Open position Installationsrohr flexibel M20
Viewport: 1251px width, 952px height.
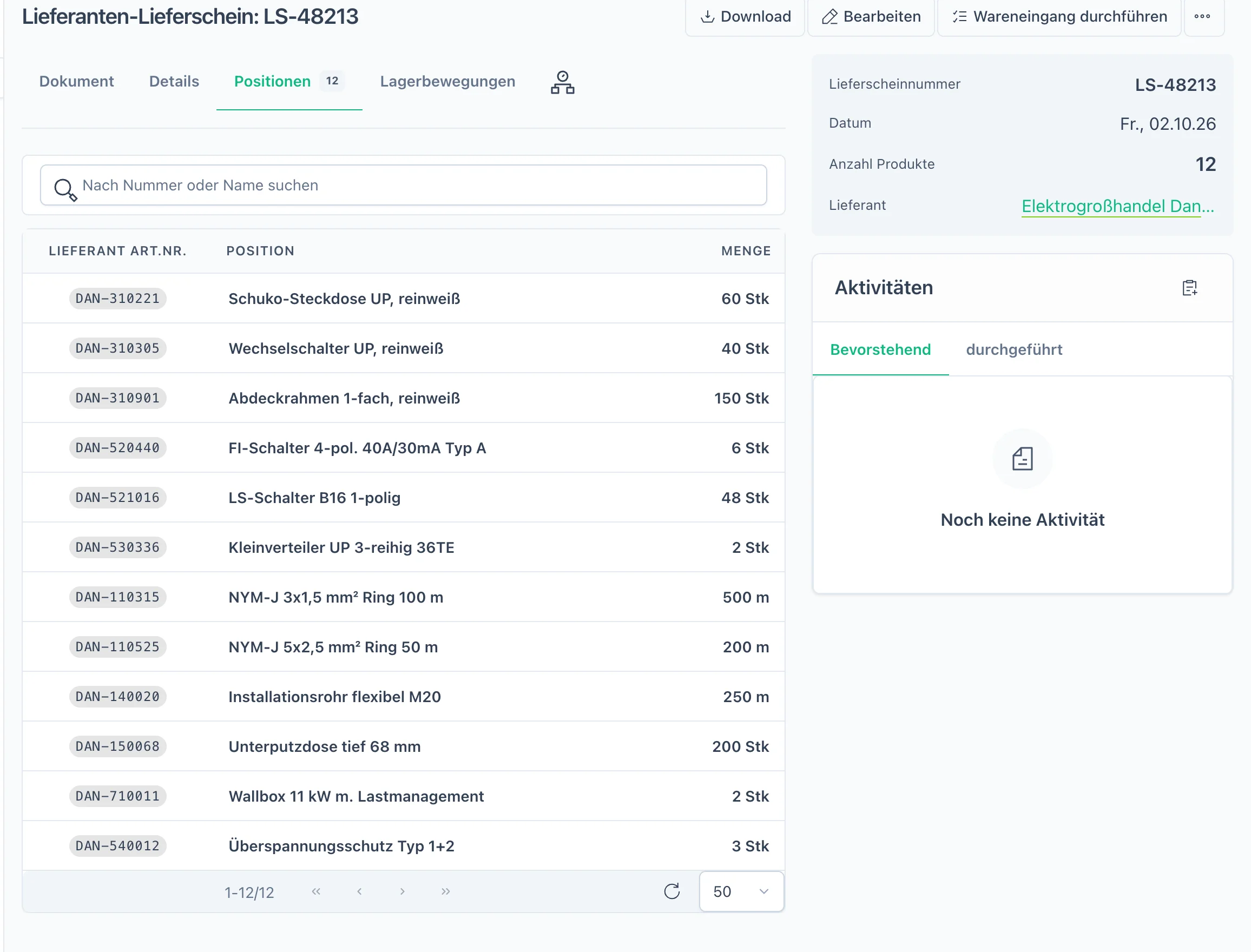click(334, 697)
